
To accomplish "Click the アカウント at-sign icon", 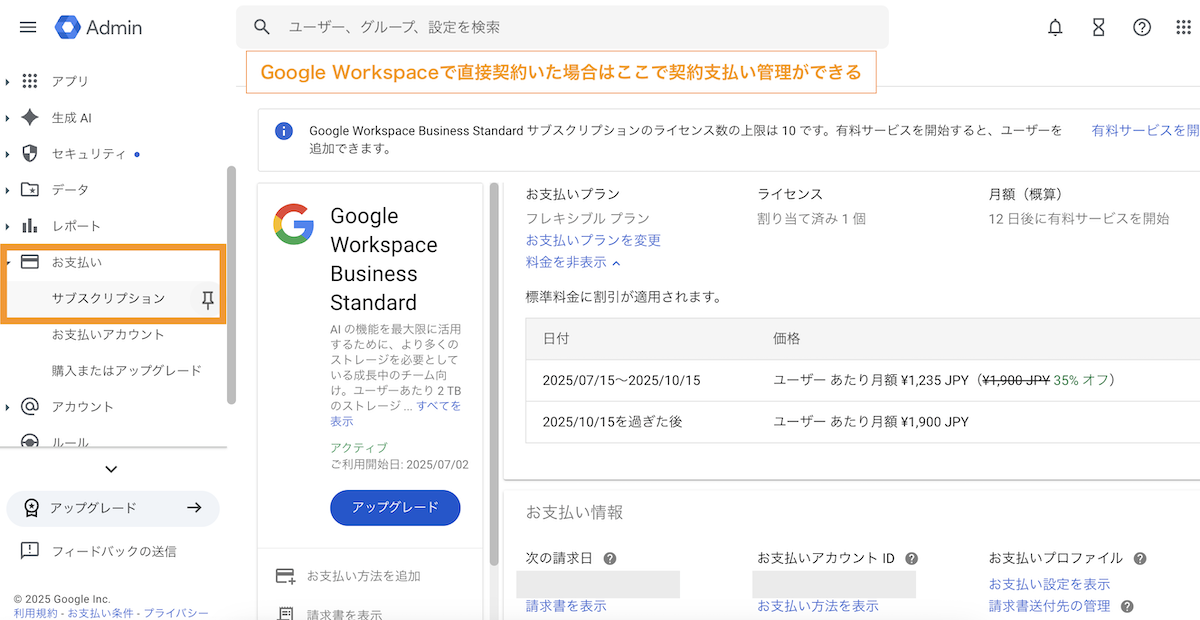I will tap(30, 406).
